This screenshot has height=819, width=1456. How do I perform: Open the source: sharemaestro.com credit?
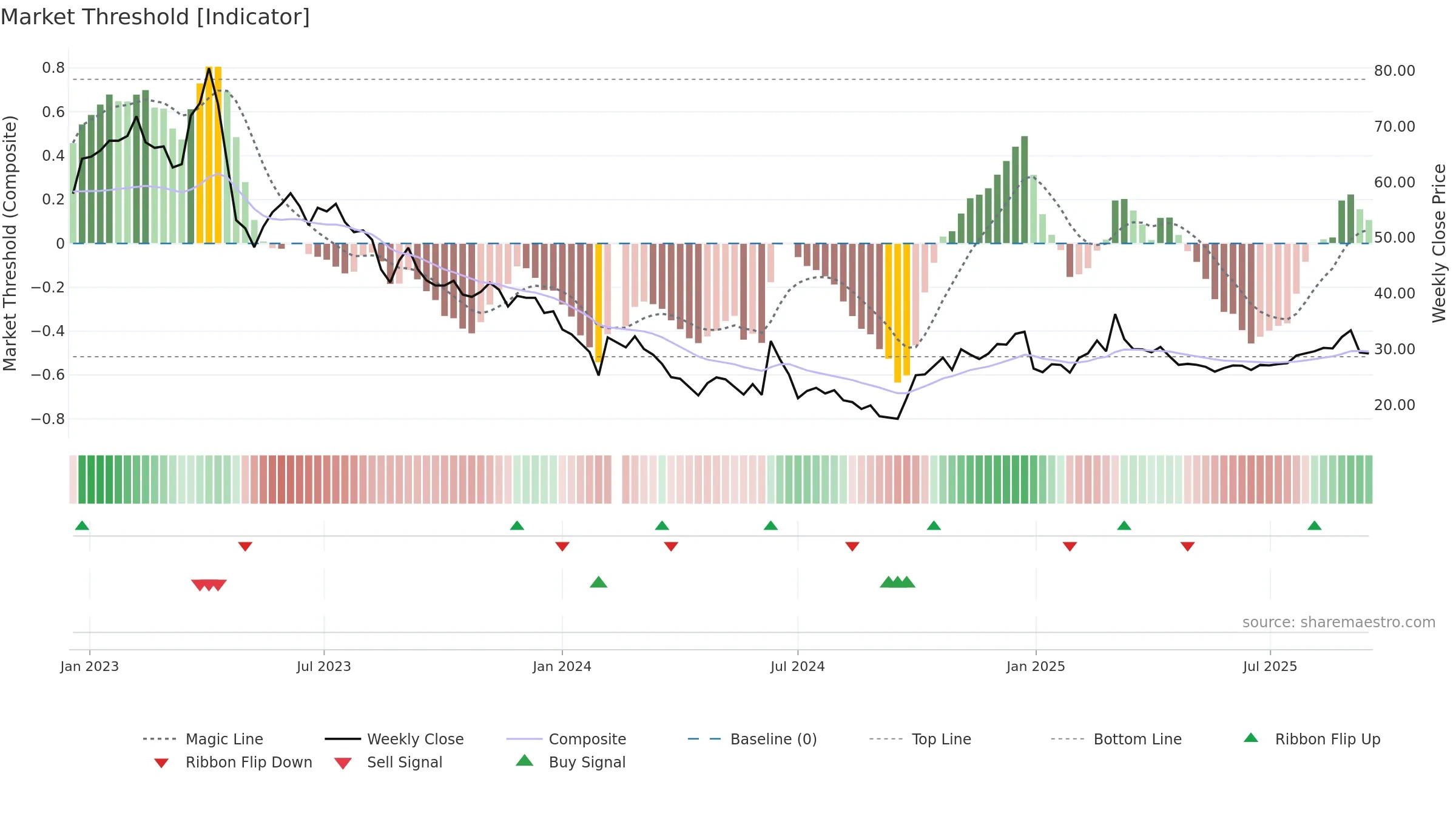(x=1339, y=622)
